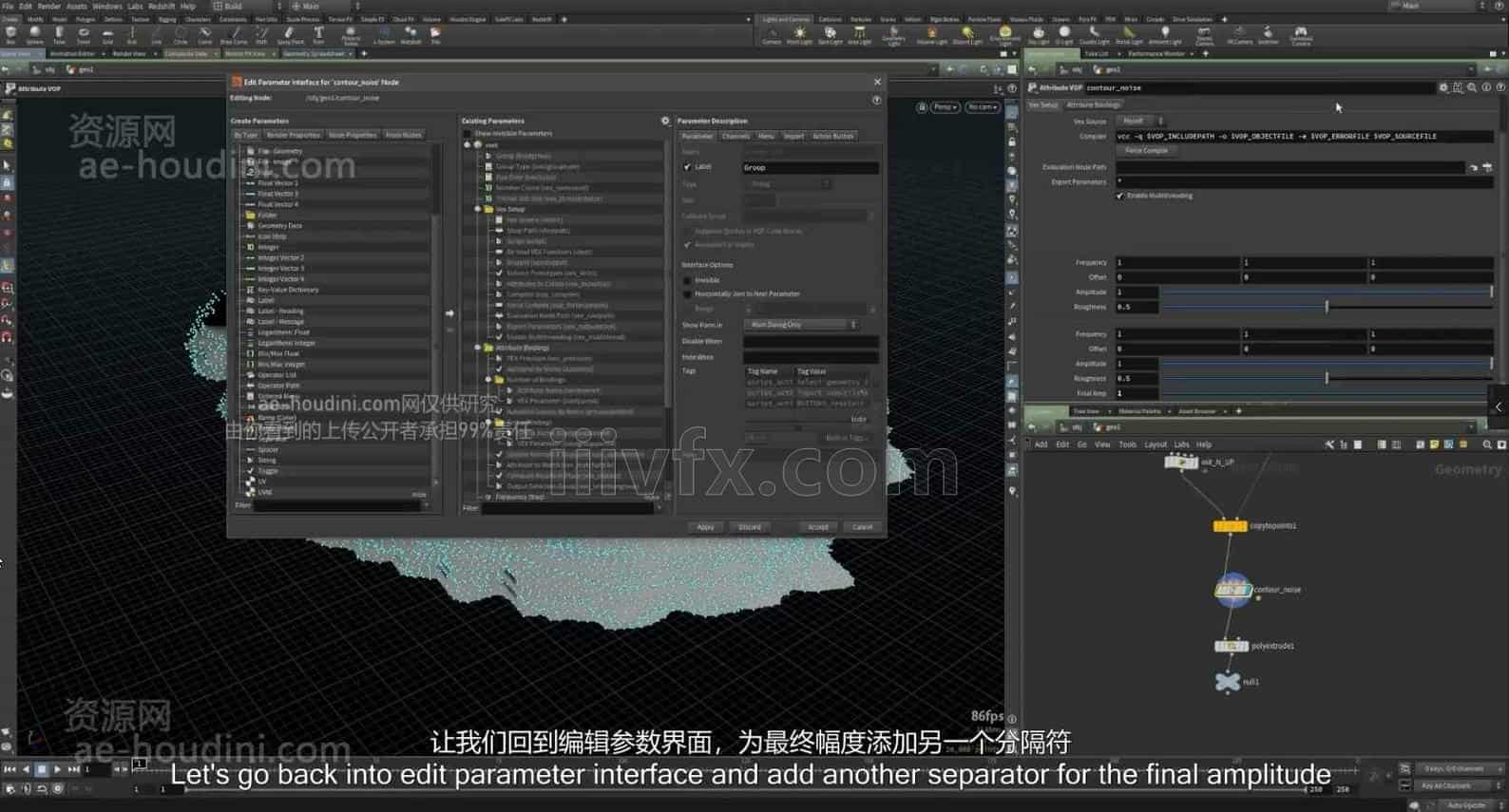Click the Play forward button in timeline
Viewport: 1509px width, 812px height.
(57, 769)
